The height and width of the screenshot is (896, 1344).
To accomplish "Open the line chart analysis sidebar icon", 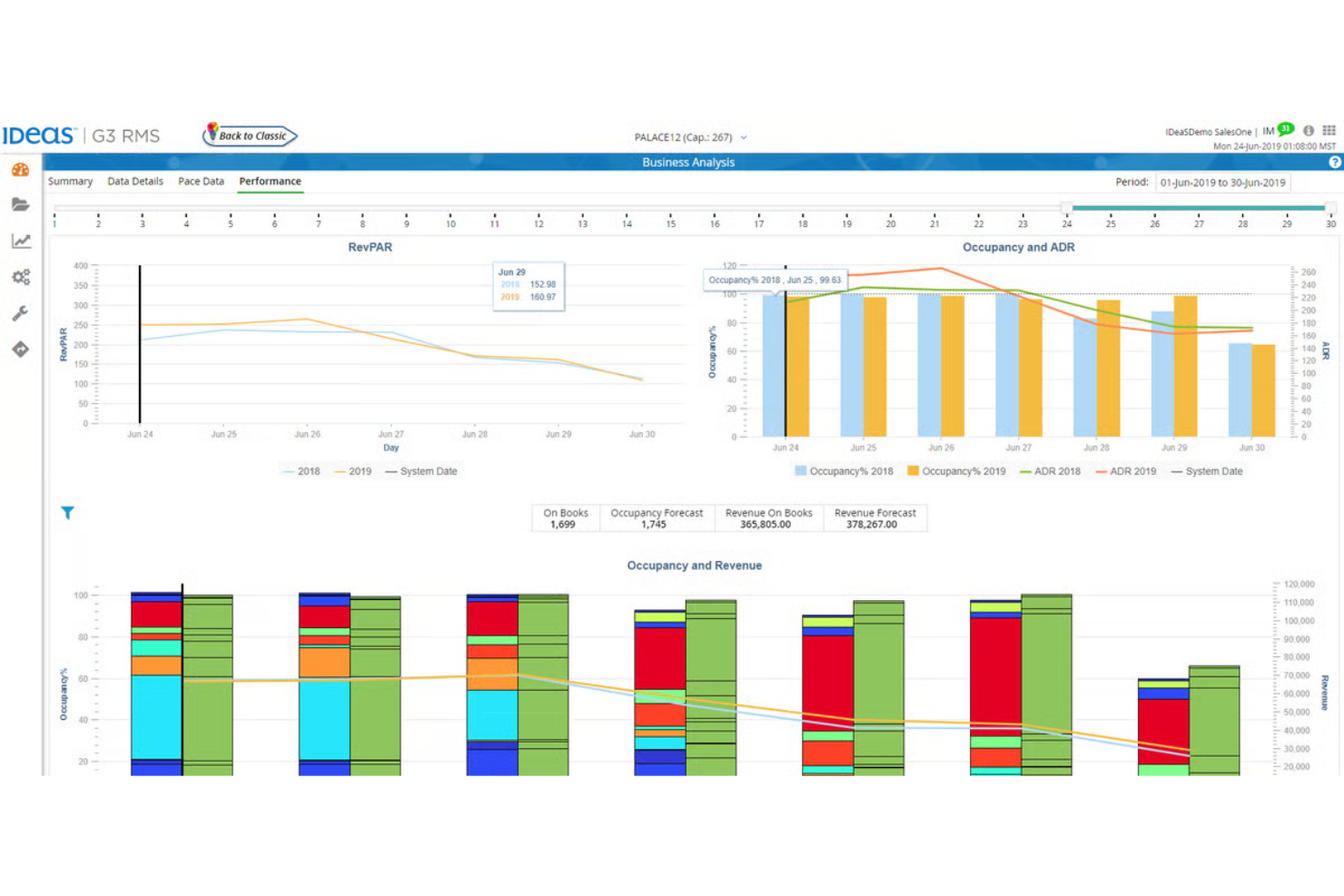I will tap(20, 241).
